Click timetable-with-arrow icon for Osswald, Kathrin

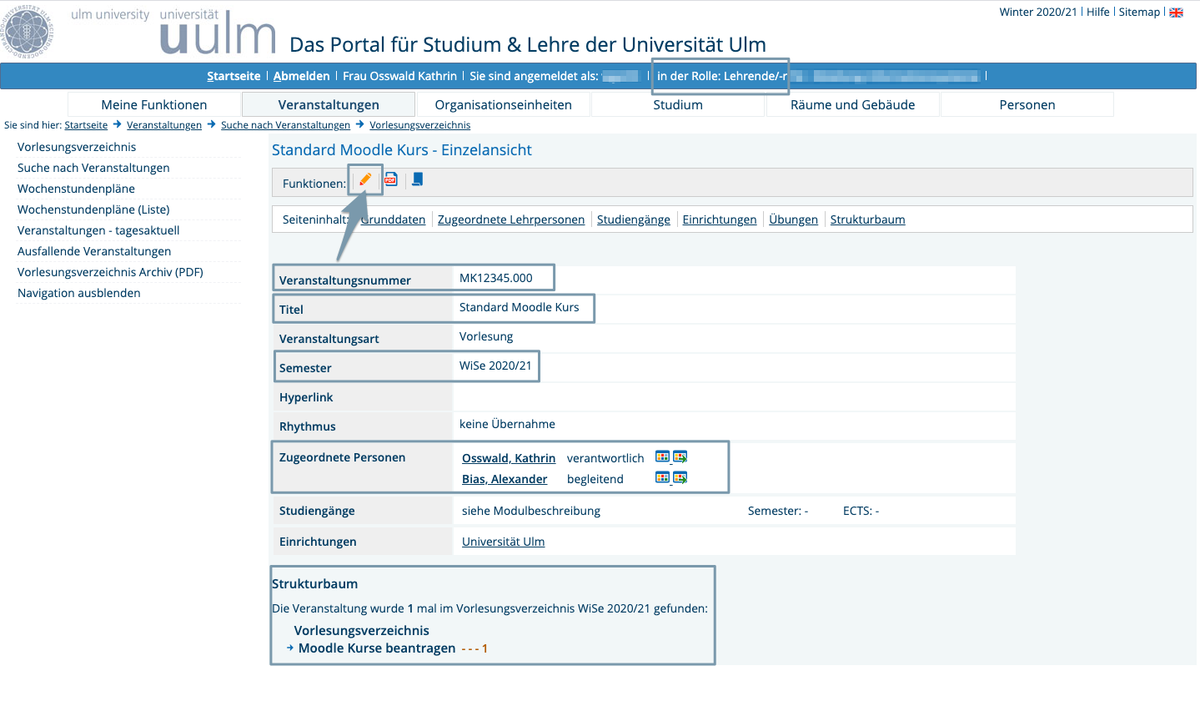(680, 457)
